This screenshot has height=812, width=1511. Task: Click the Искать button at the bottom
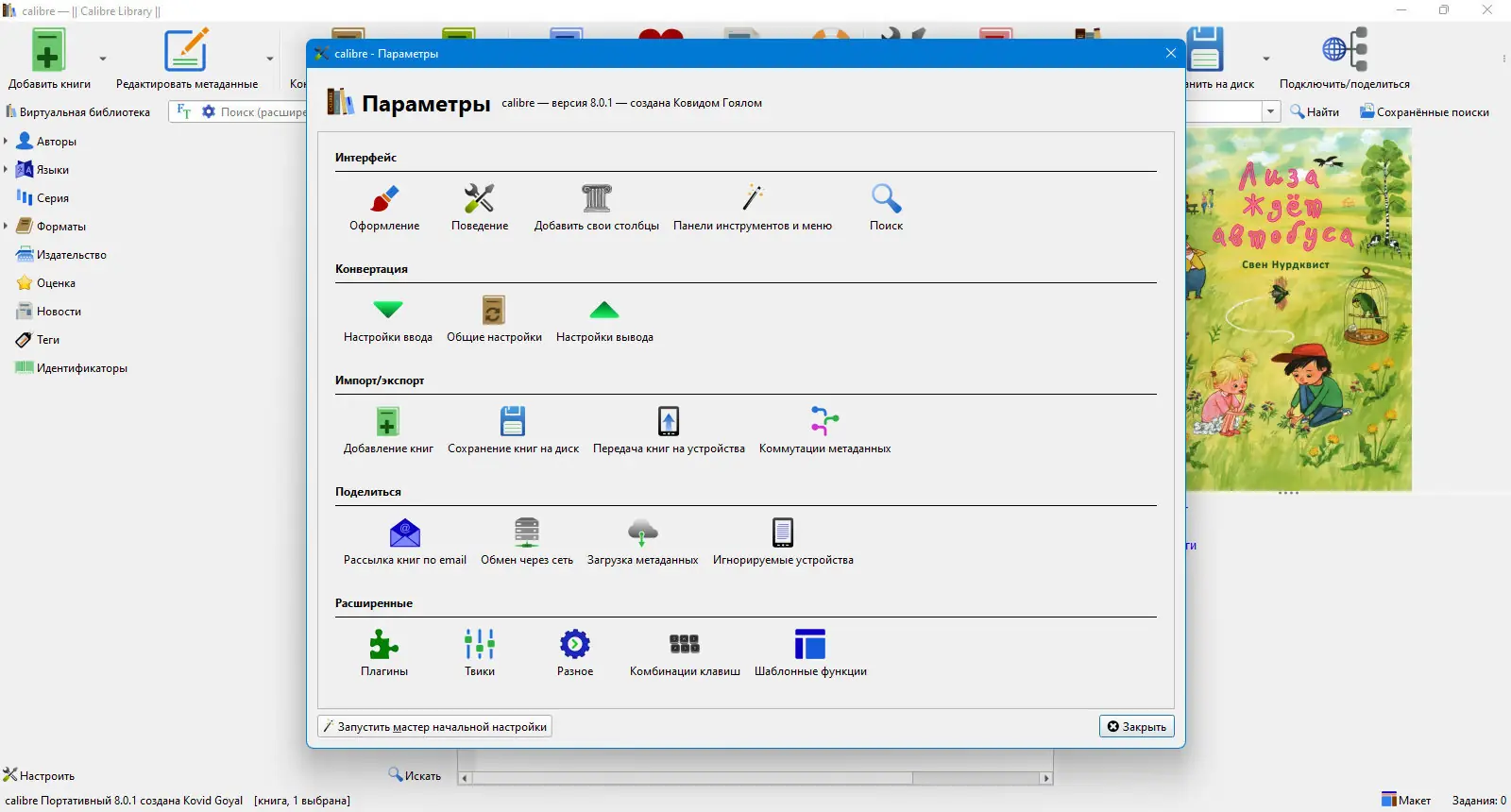(415, 775)
